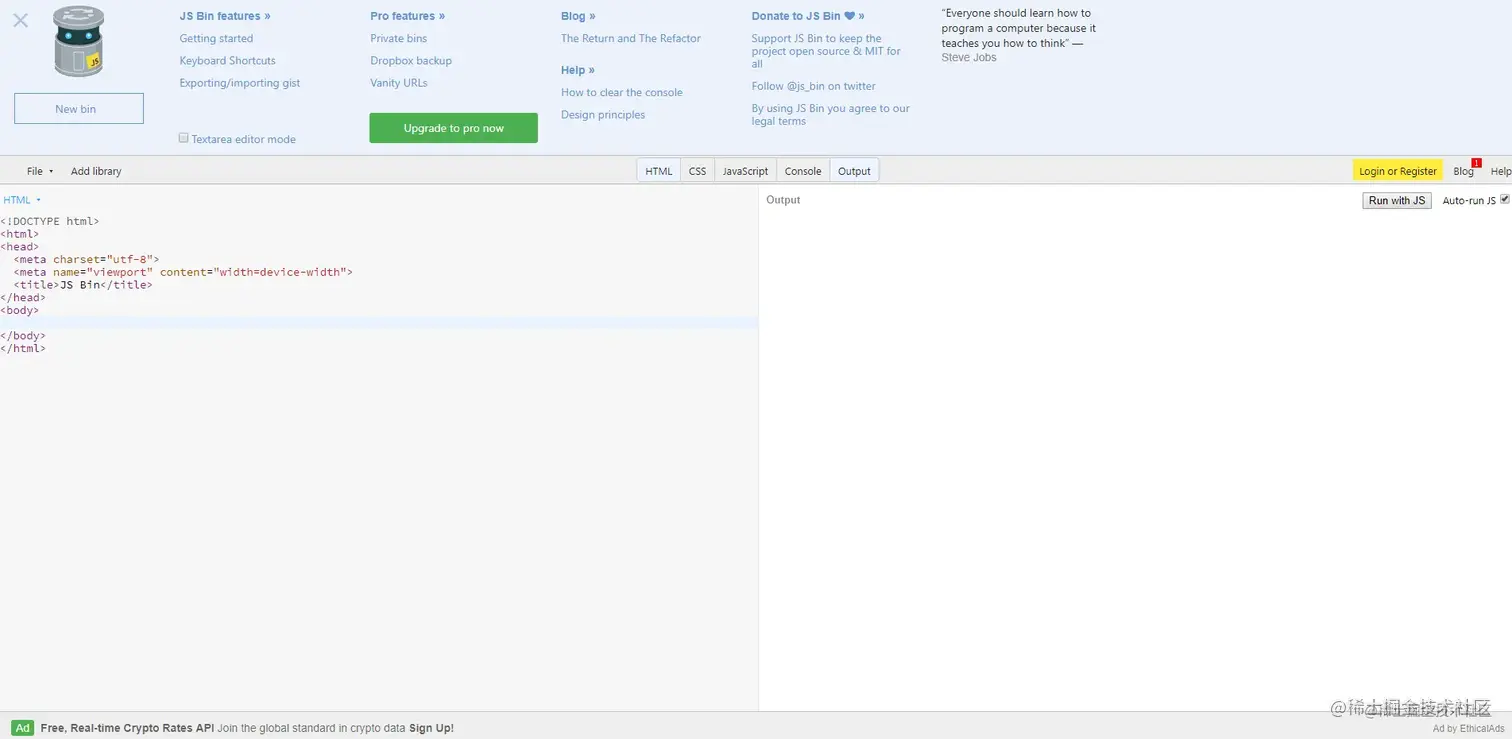This screenshot has height=739, width=1512.
Task: Open the Crypto Rates API ad Sign Up
Action: coord(431,728)
